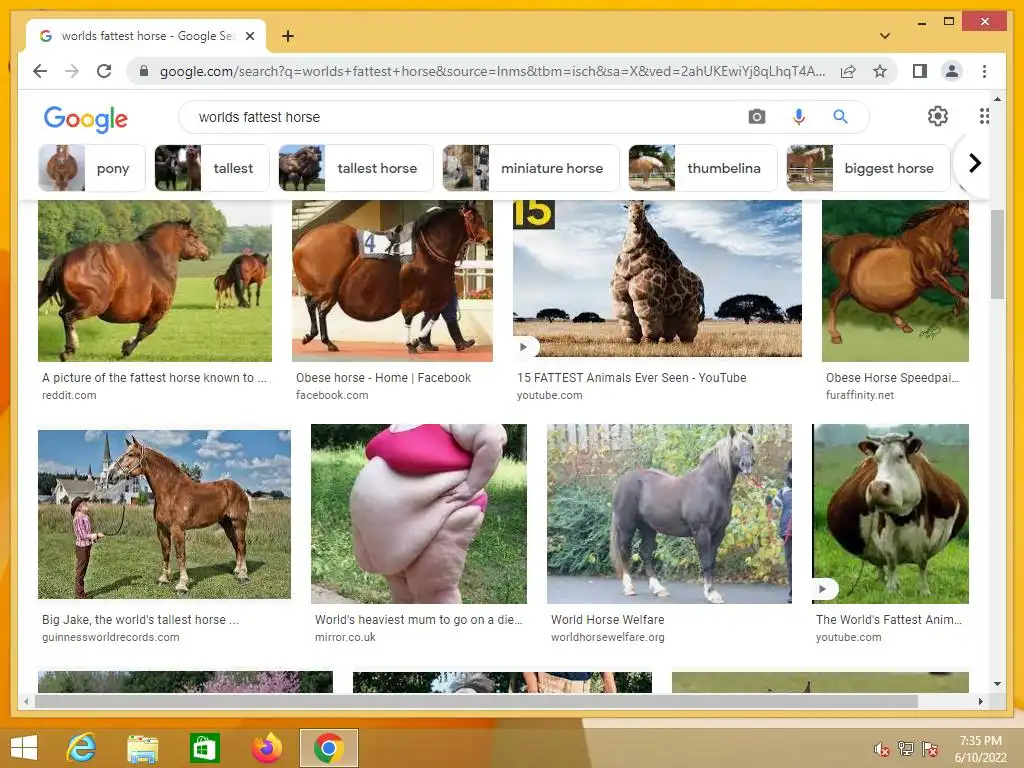1024x768 pixels.
Task: Show more suggestion chips with right chevron
Action: (x=974, y=163)
